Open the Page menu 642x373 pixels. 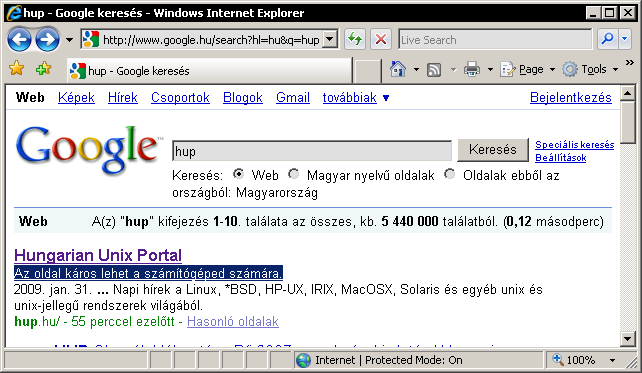[x=527, y=70]
